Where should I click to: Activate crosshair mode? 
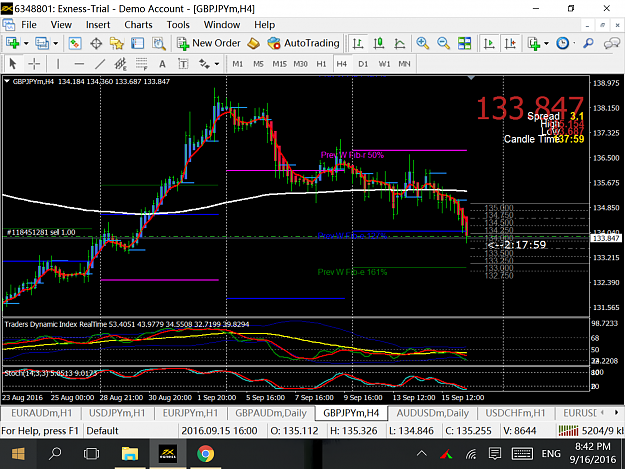pyautogui.click(x=34, y=64)
